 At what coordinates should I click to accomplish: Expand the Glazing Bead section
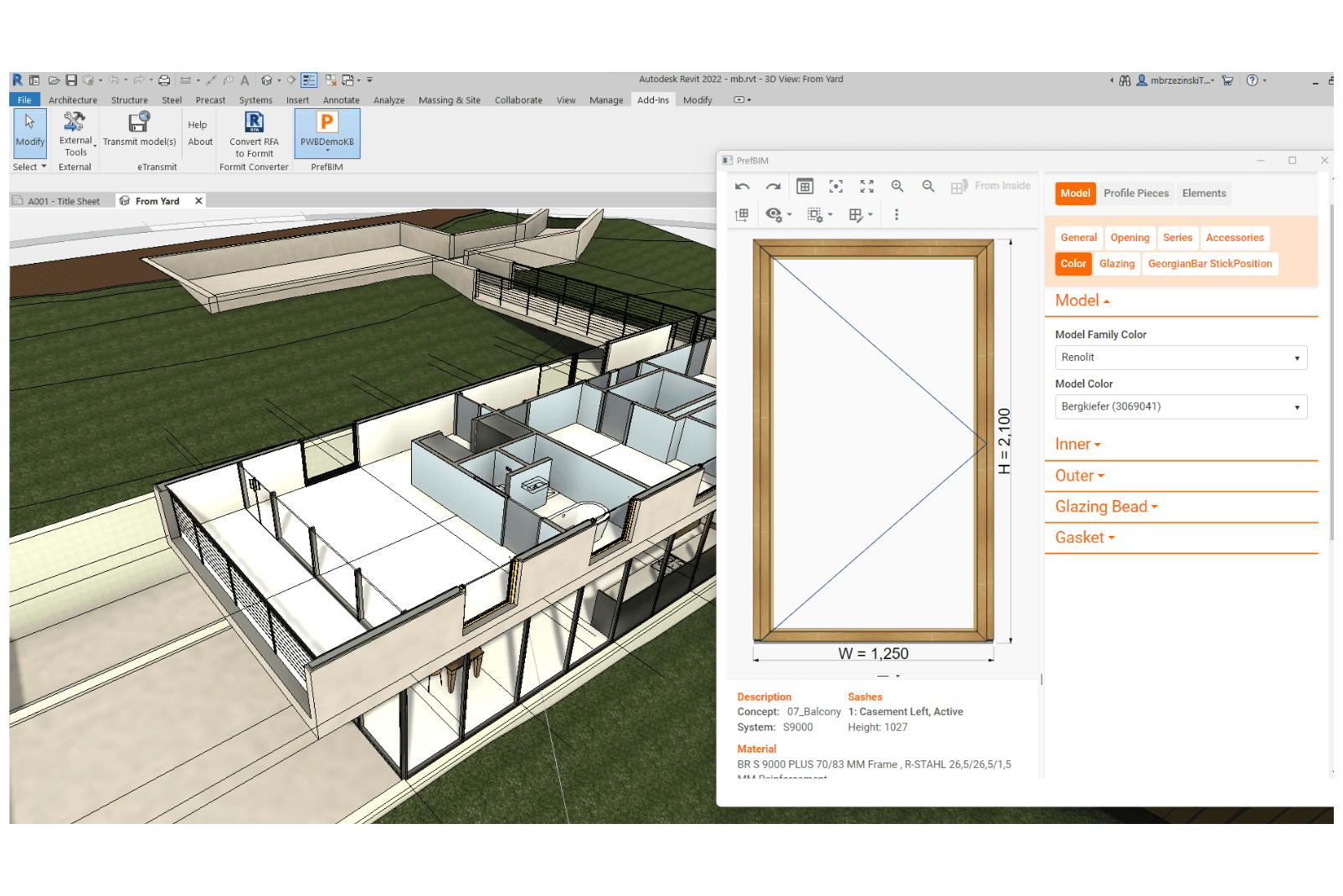(1106, 507)
